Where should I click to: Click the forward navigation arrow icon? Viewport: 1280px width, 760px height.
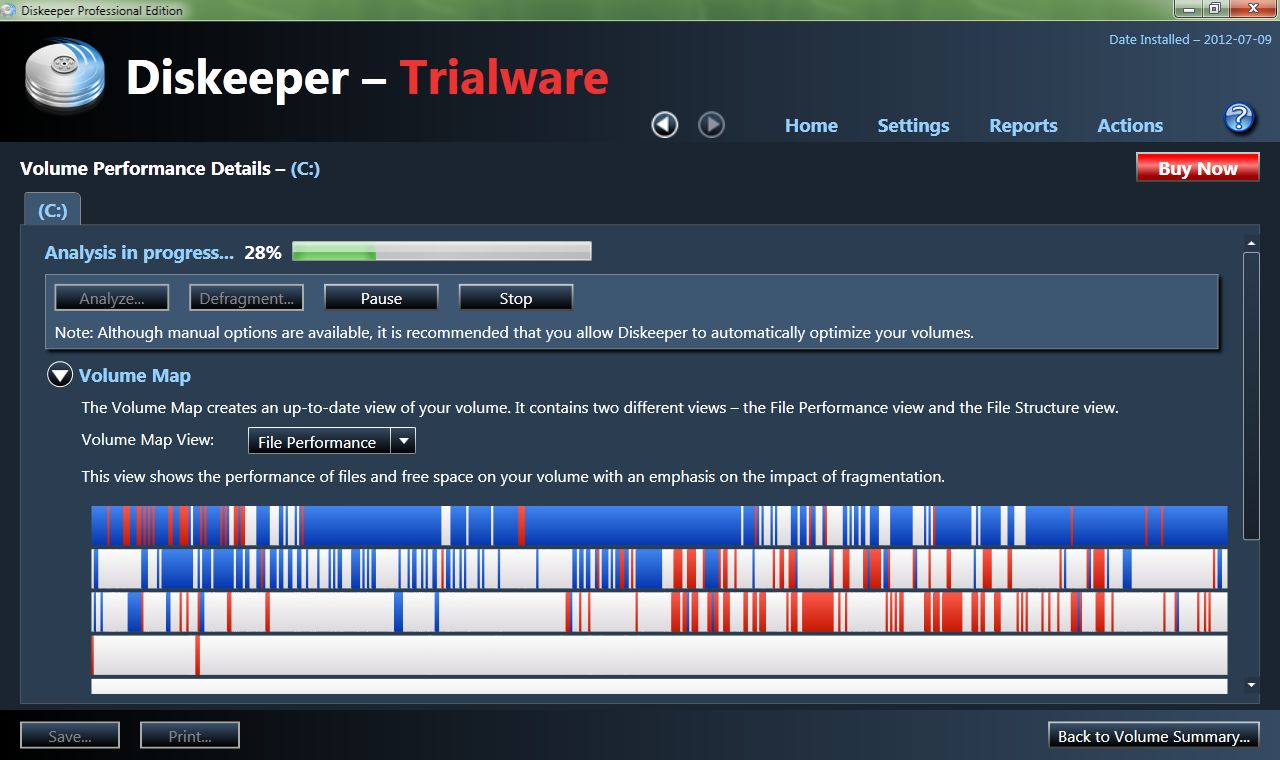click(711, 125)
